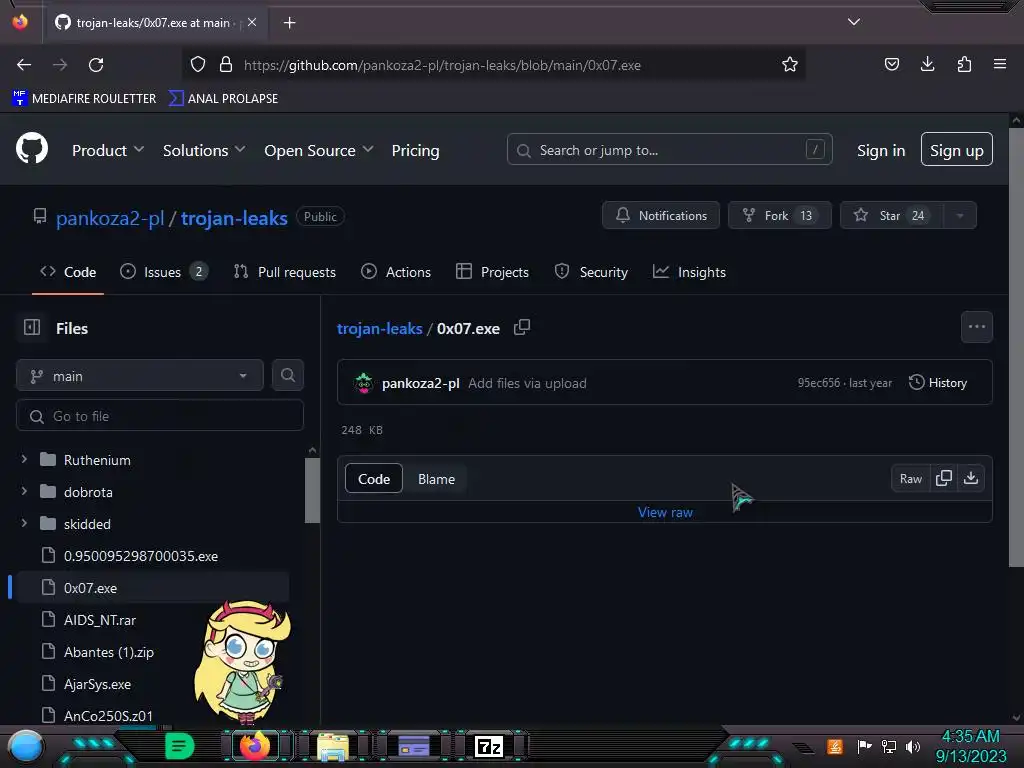Click the Raw button

tap(910, 479)
